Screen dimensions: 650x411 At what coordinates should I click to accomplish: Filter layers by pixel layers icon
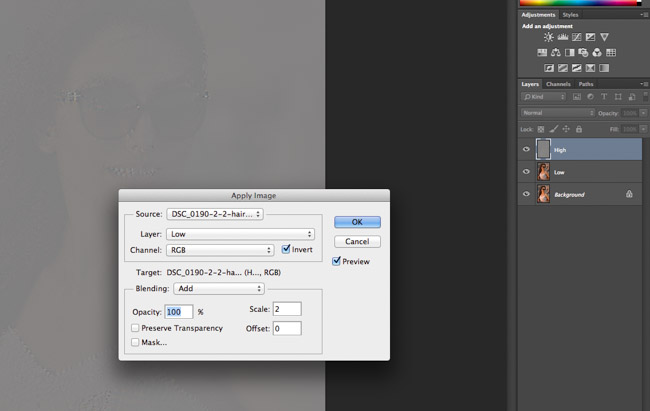577,97
